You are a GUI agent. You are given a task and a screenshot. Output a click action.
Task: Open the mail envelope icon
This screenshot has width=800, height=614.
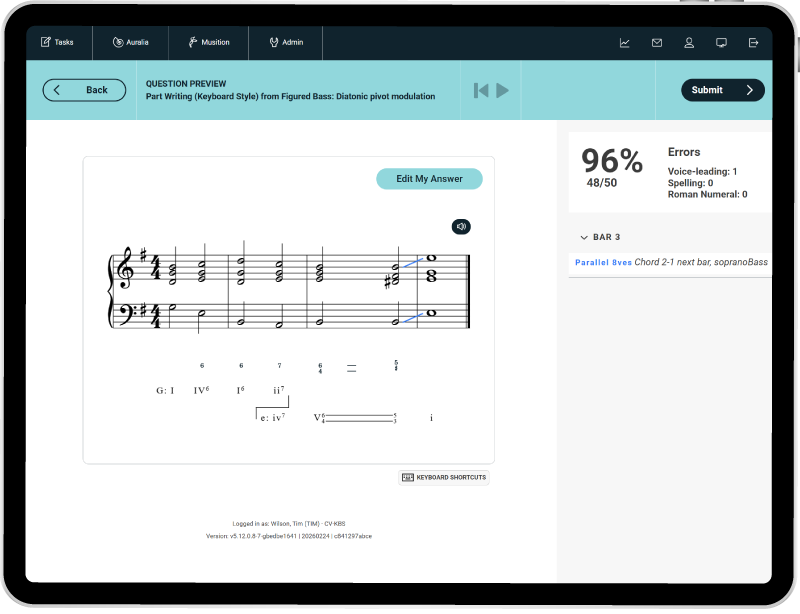click(x=657, y=43)
